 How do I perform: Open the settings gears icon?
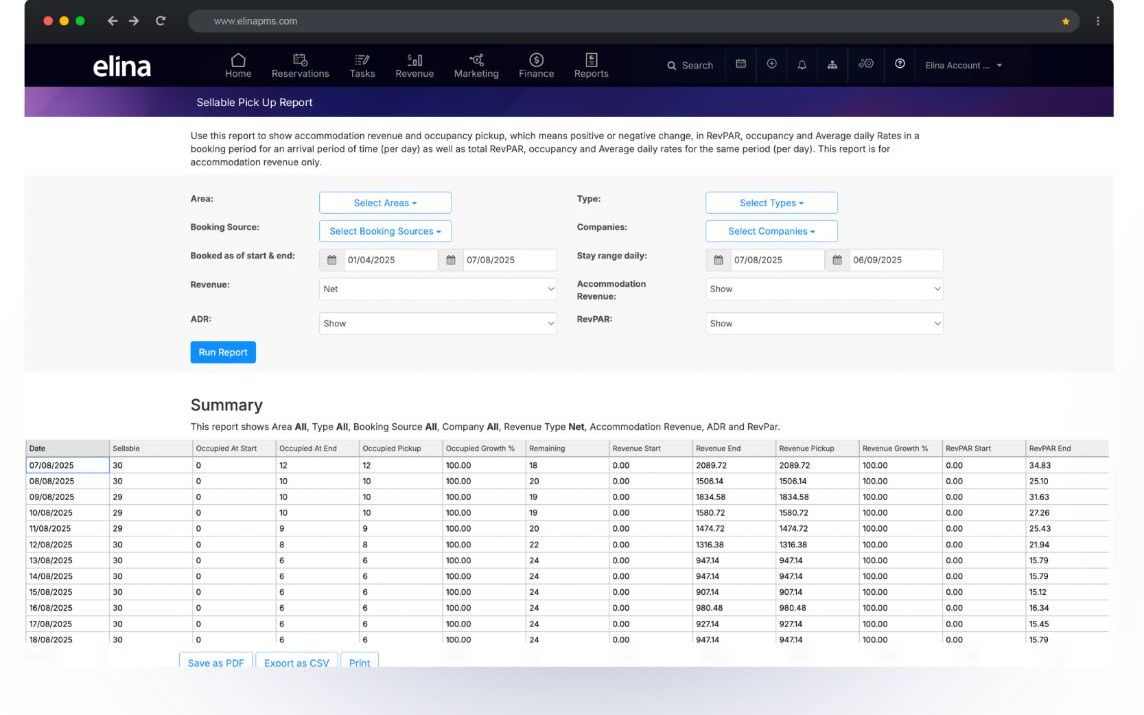tap(866, 65)
